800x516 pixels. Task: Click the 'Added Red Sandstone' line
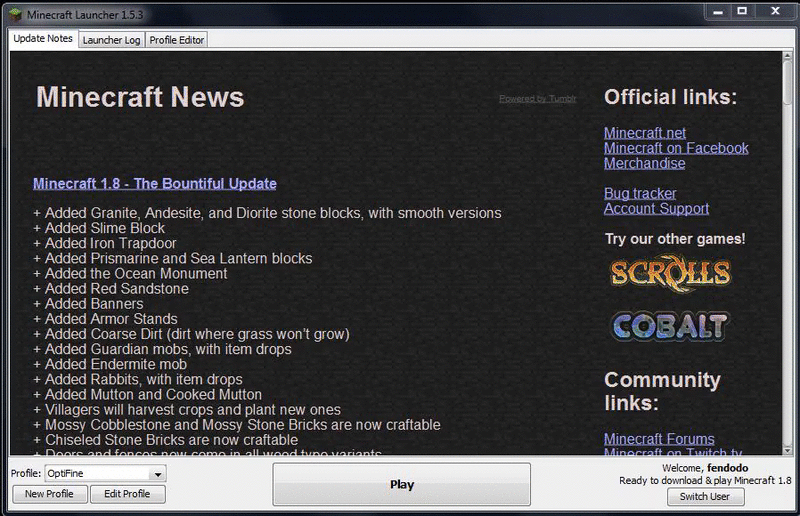(x=111, y=289)
